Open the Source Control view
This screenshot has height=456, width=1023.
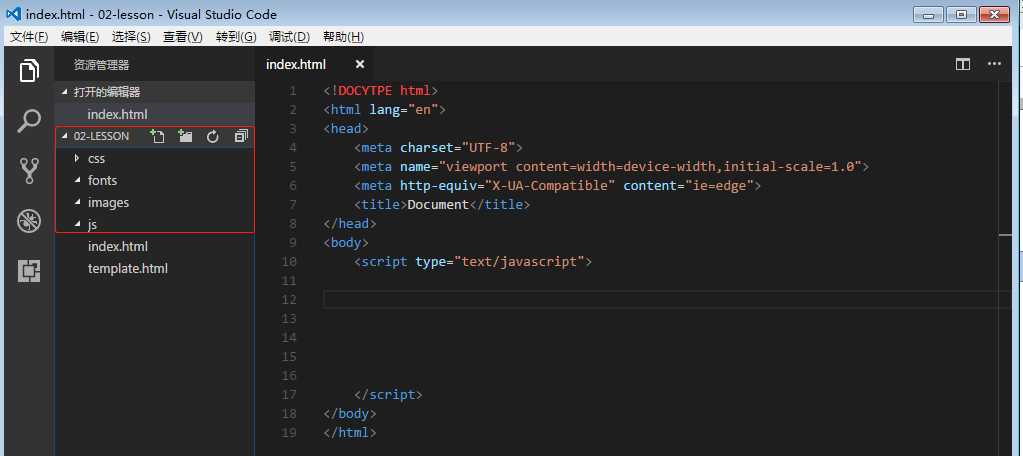coord(29,170)
